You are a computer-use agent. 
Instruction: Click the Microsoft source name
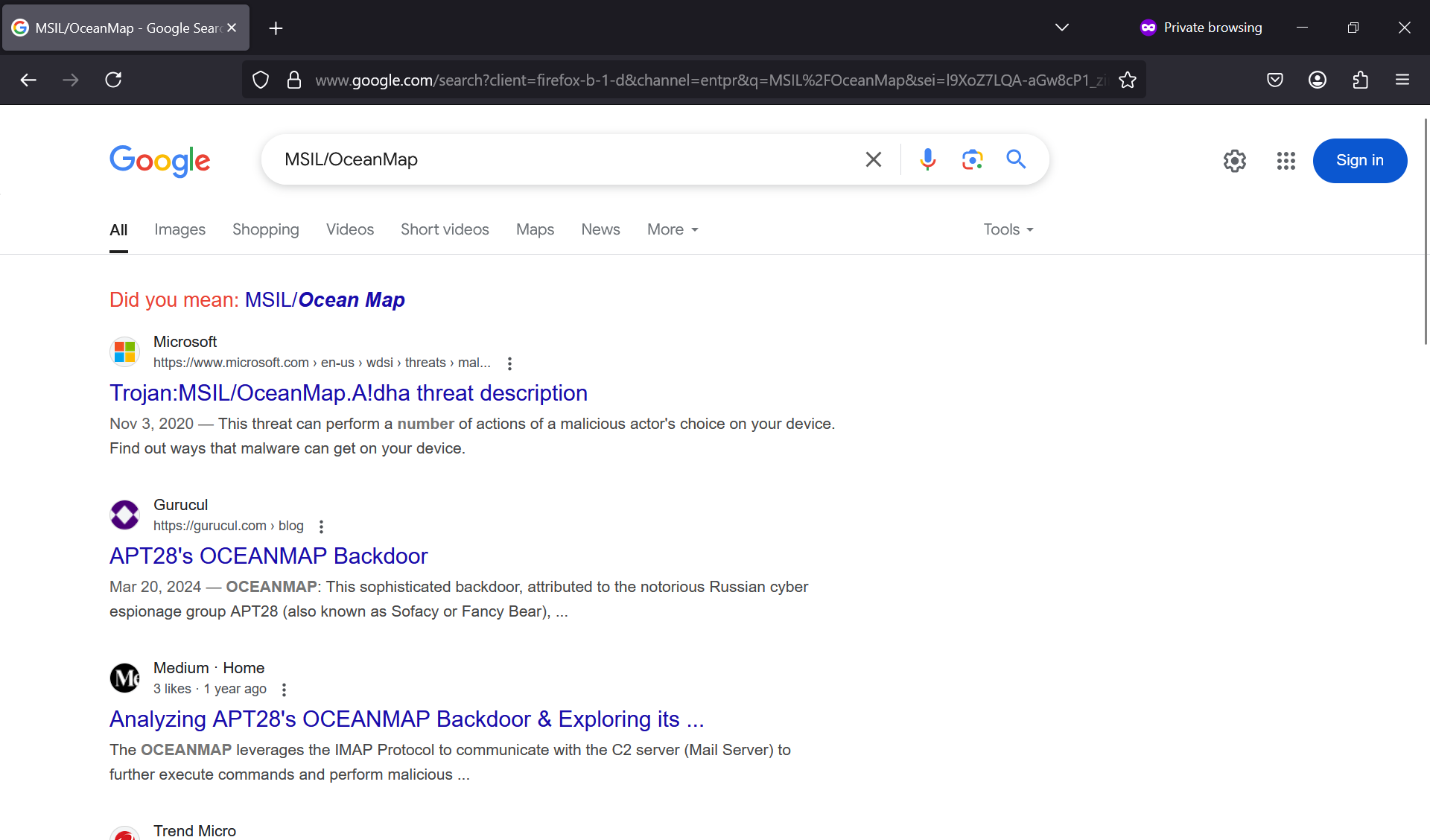pos(185,342)
